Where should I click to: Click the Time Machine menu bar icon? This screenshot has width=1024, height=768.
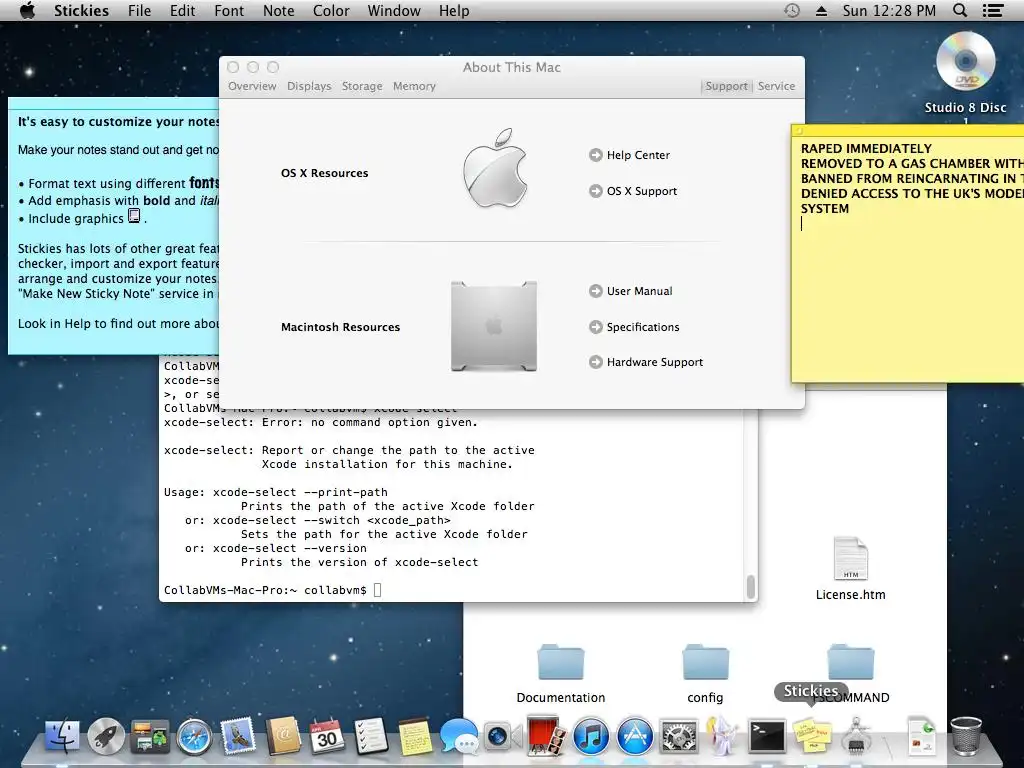click(x=792, y=10)
